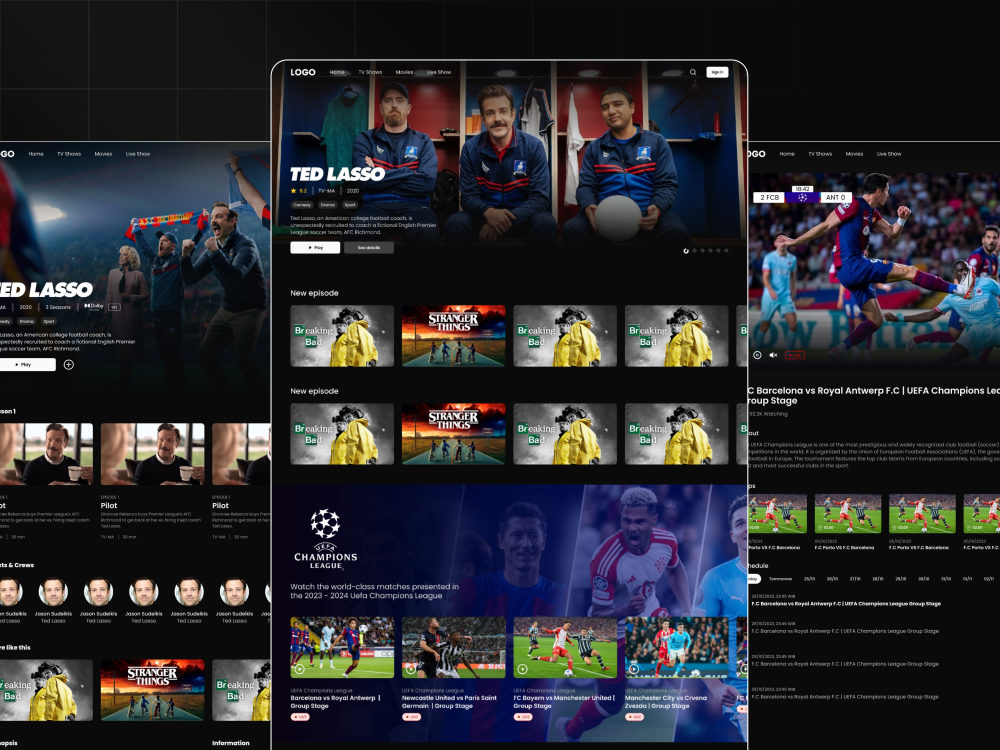Click the Play button on the left Ted Lasso screen
The width and height of the screenshot is (1000, 750).
click(27, 365)
